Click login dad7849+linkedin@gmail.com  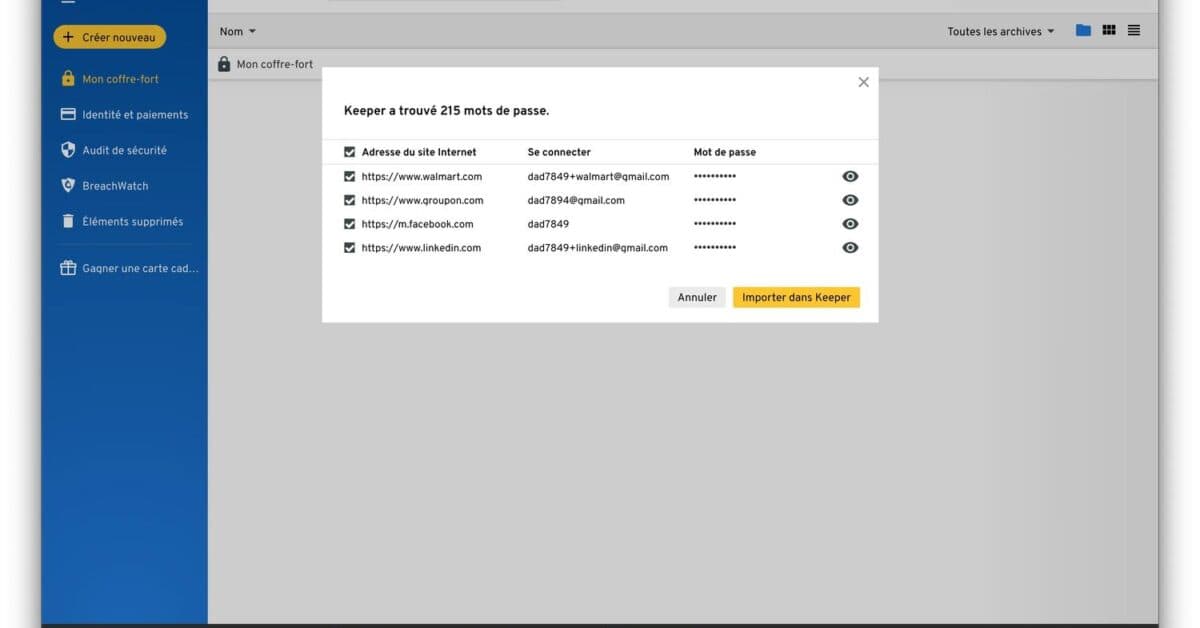(x=597, y=248)
